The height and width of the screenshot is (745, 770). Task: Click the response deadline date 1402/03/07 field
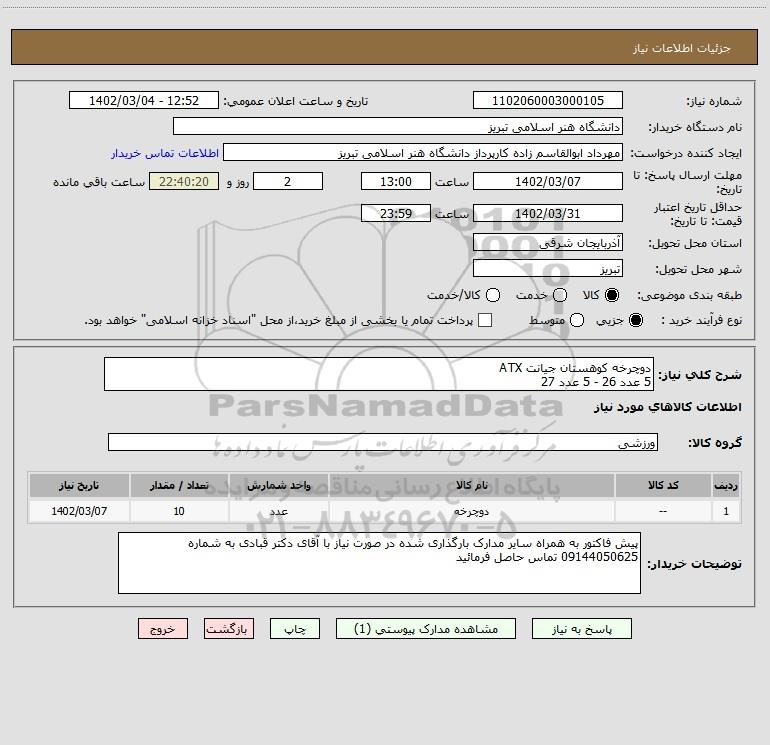548,181
